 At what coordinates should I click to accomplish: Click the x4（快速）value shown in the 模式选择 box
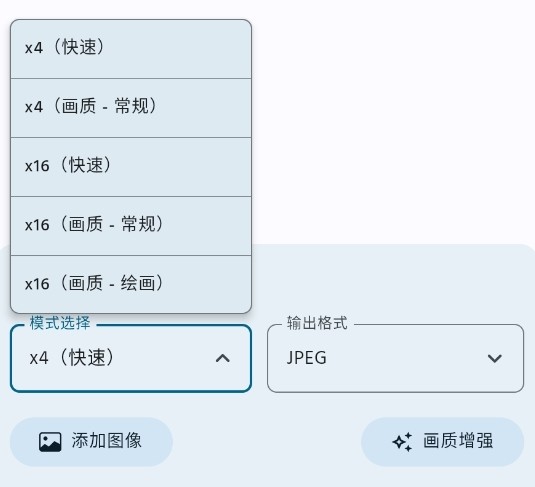pos(71,358)
